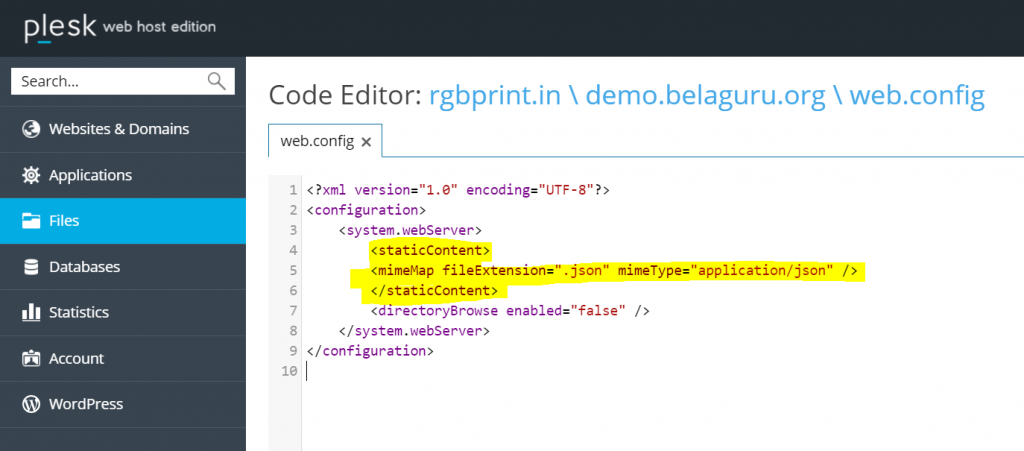Click the Applications gear icon
The image size is (1024, 451).
[31, 176]
